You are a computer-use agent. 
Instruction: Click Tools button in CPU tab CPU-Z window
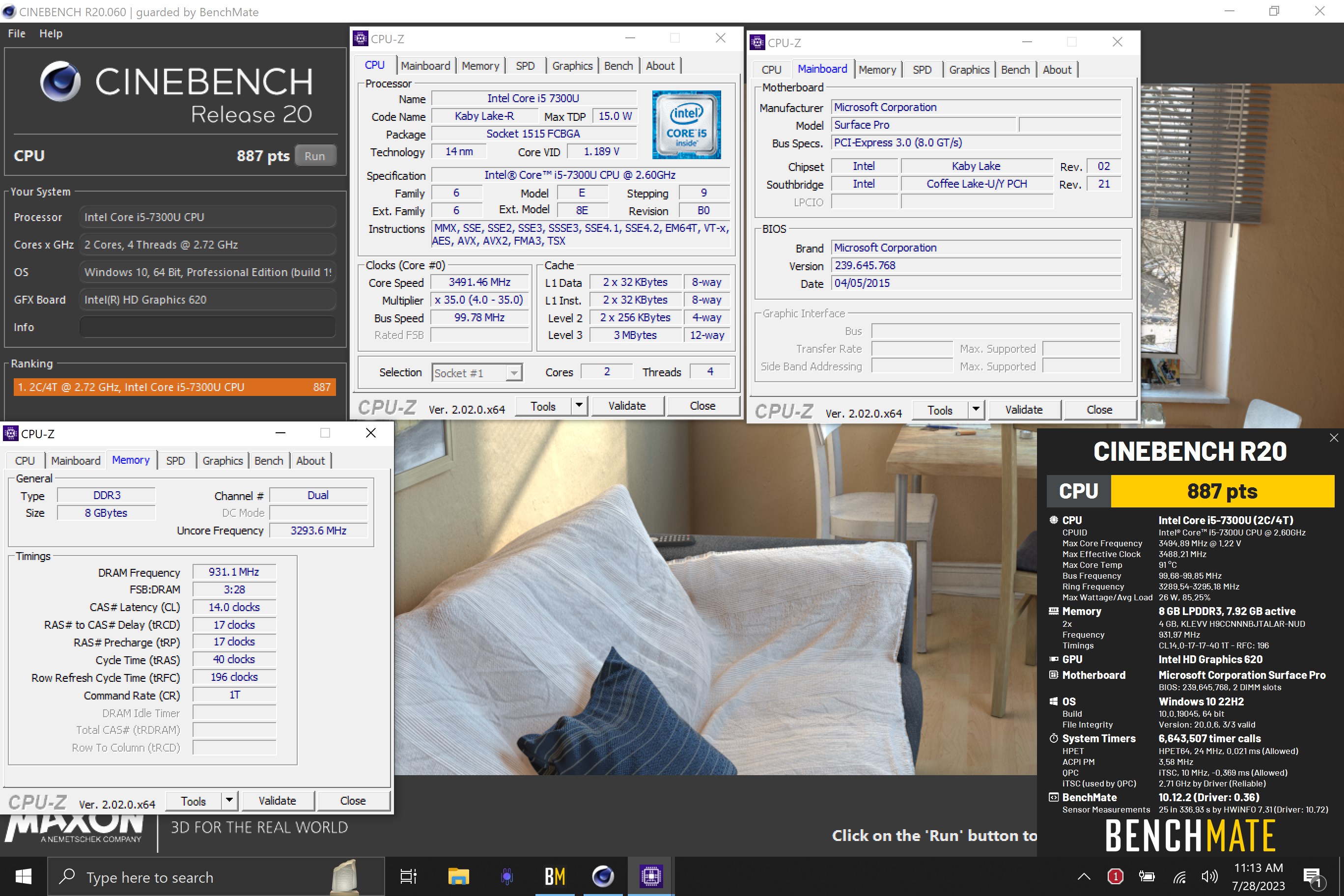tap(543, 406)
